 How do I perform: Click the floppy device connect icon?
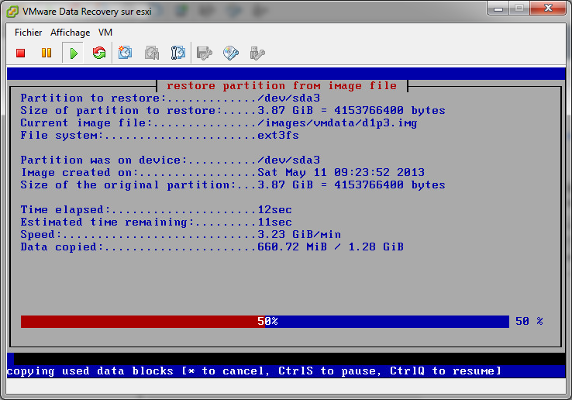tap(204, 53)
